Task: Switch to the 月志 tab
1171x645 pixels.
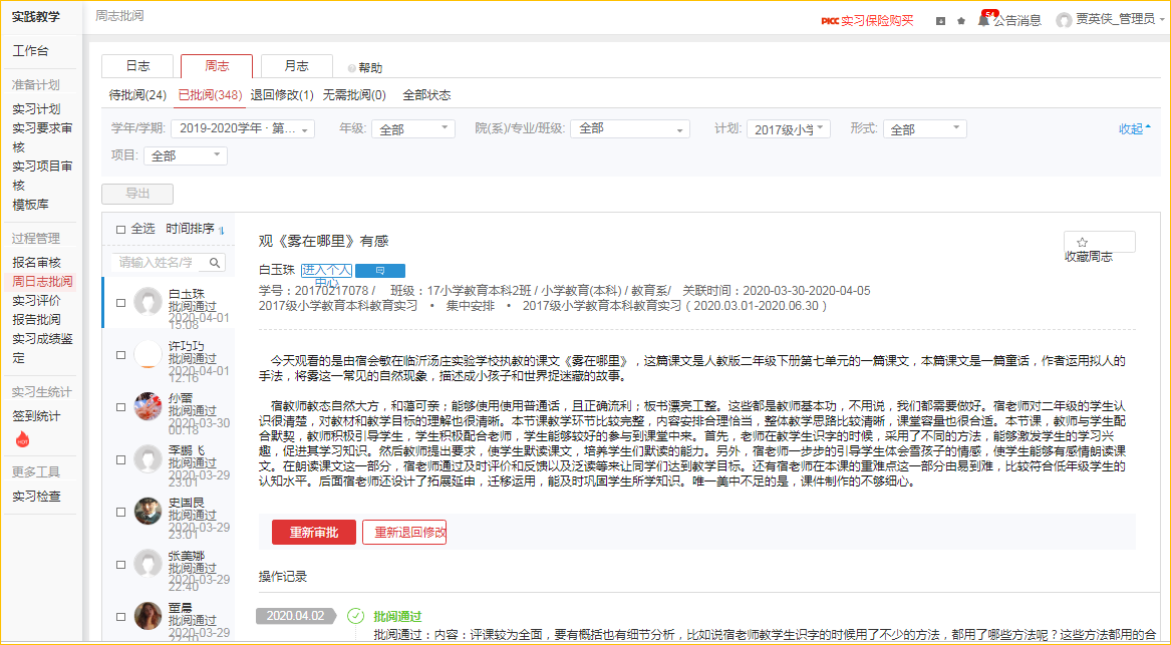Action: (x=297, y=66)
